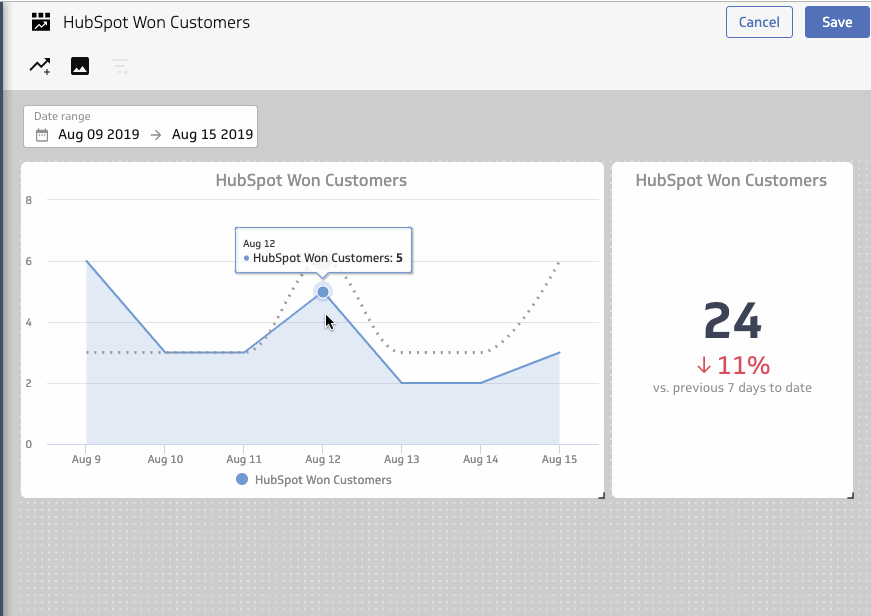Viewport: 871px width, 616px height.
Task: Select the highlighted Aug 12 data point
Action: 322,292
